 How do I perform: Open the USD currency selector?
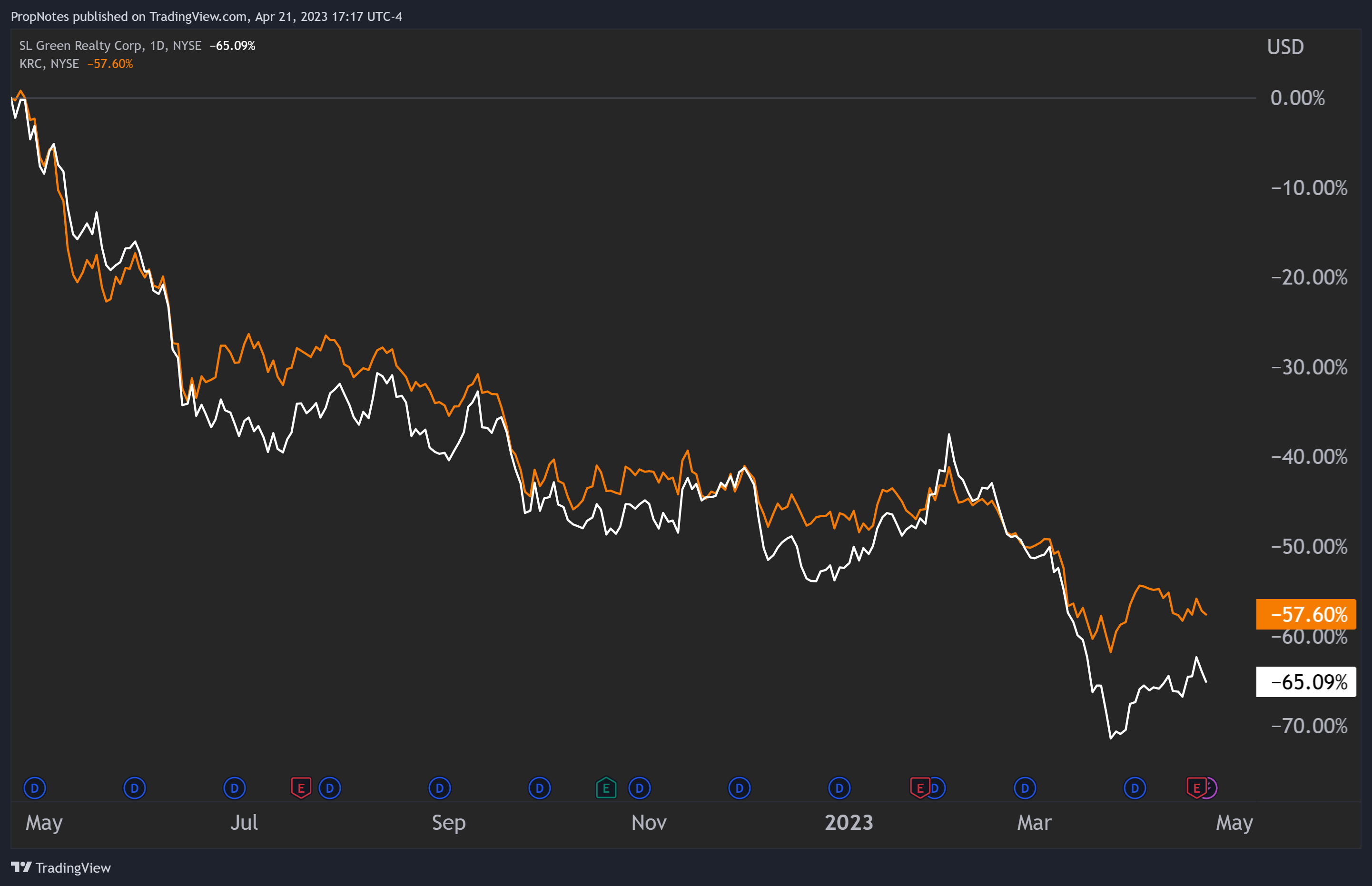point(1285,47)
